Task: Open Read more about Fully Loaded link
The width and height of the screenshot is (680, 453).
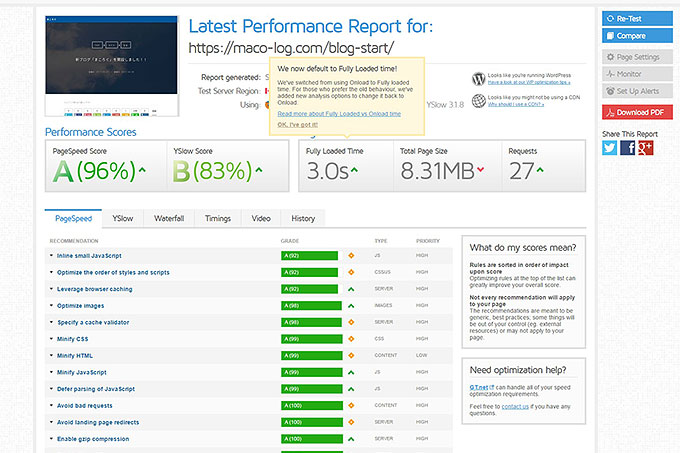Action: pos(339,114)
